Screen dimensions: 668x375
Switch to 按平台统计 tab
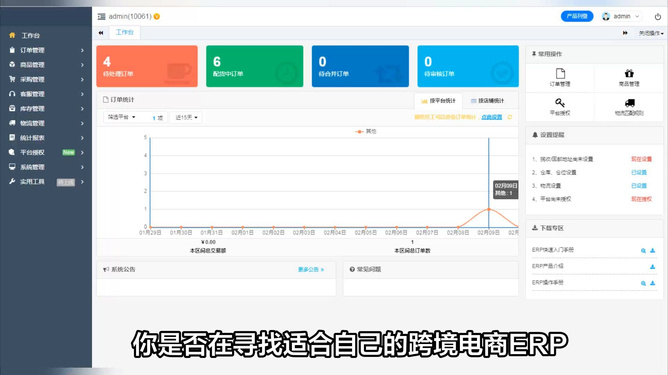(438, 101)
